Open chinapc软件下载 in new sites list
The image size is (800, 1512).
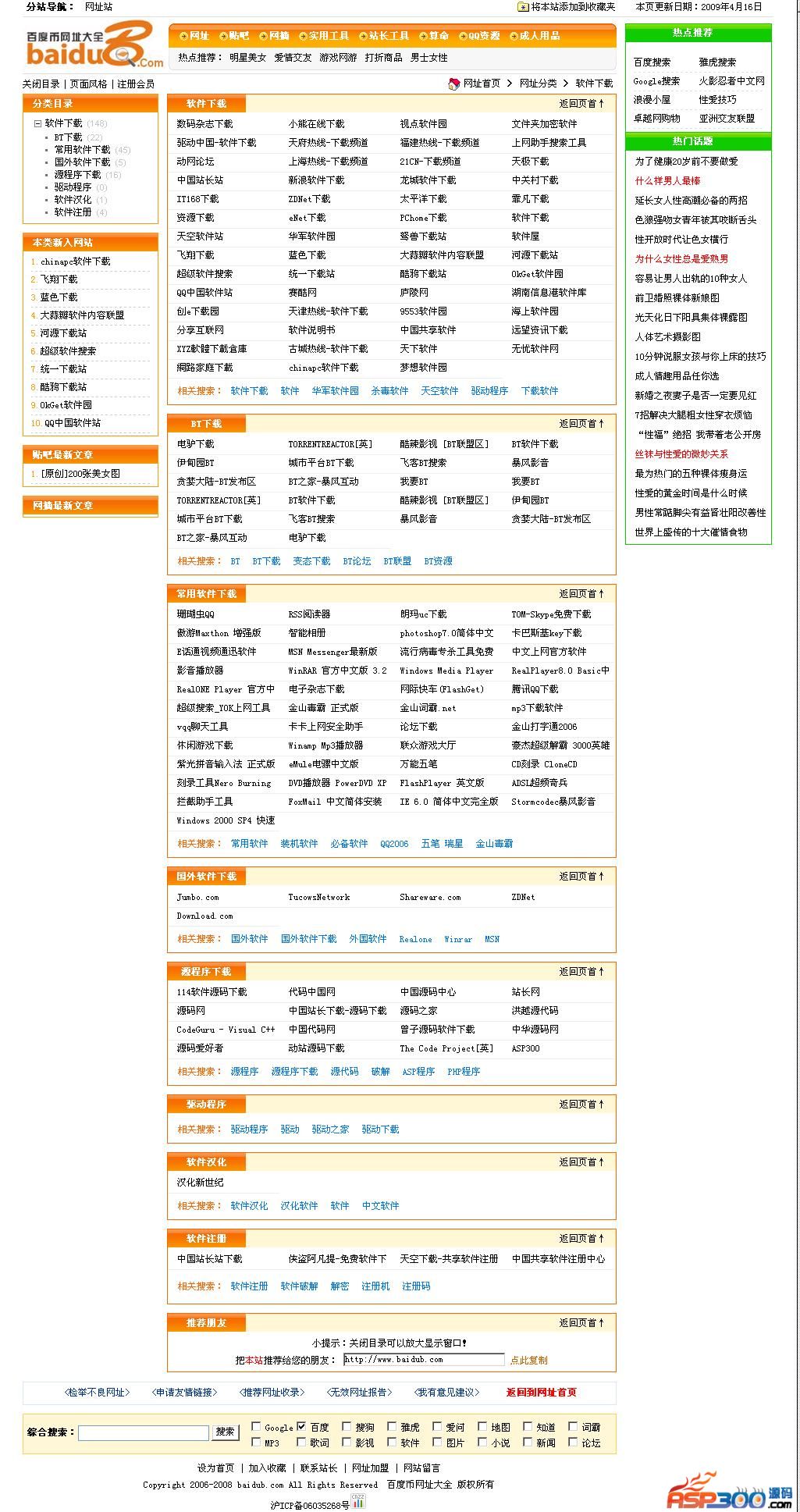pos(75,261)
